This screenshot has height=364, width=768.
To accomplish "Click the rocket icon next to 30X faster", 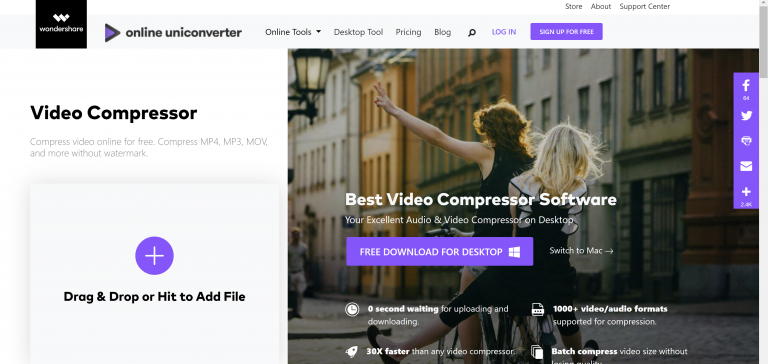I will (x=352, y=351).
